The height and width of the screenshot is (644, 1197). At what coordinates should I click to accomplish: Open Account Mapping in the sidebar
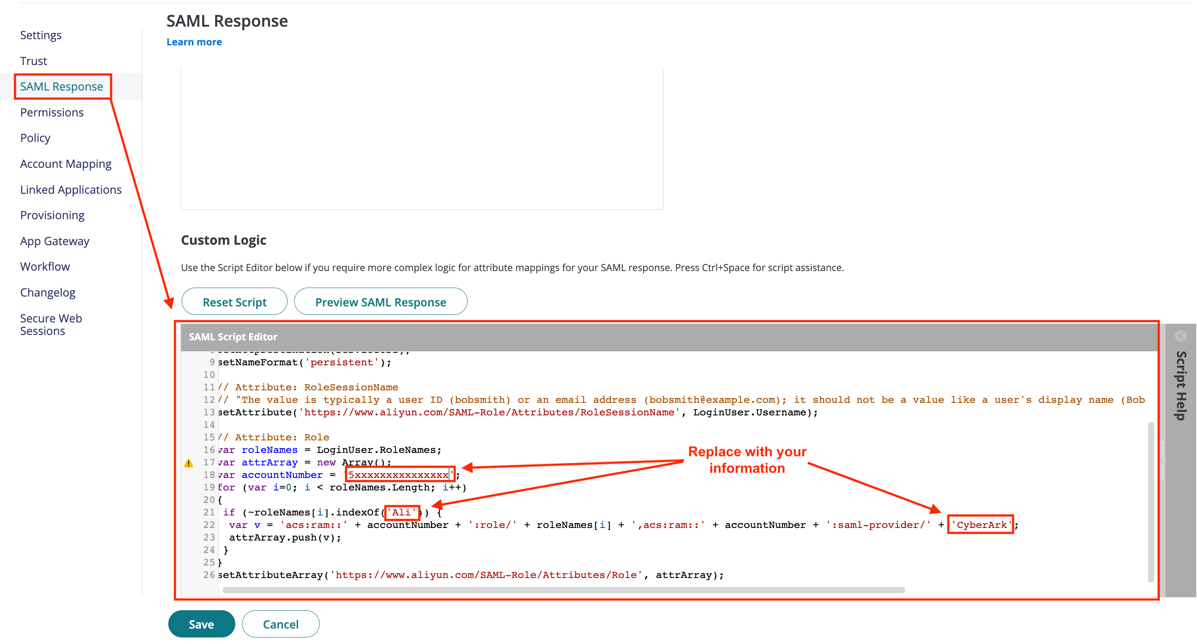[x=66, y=164]
